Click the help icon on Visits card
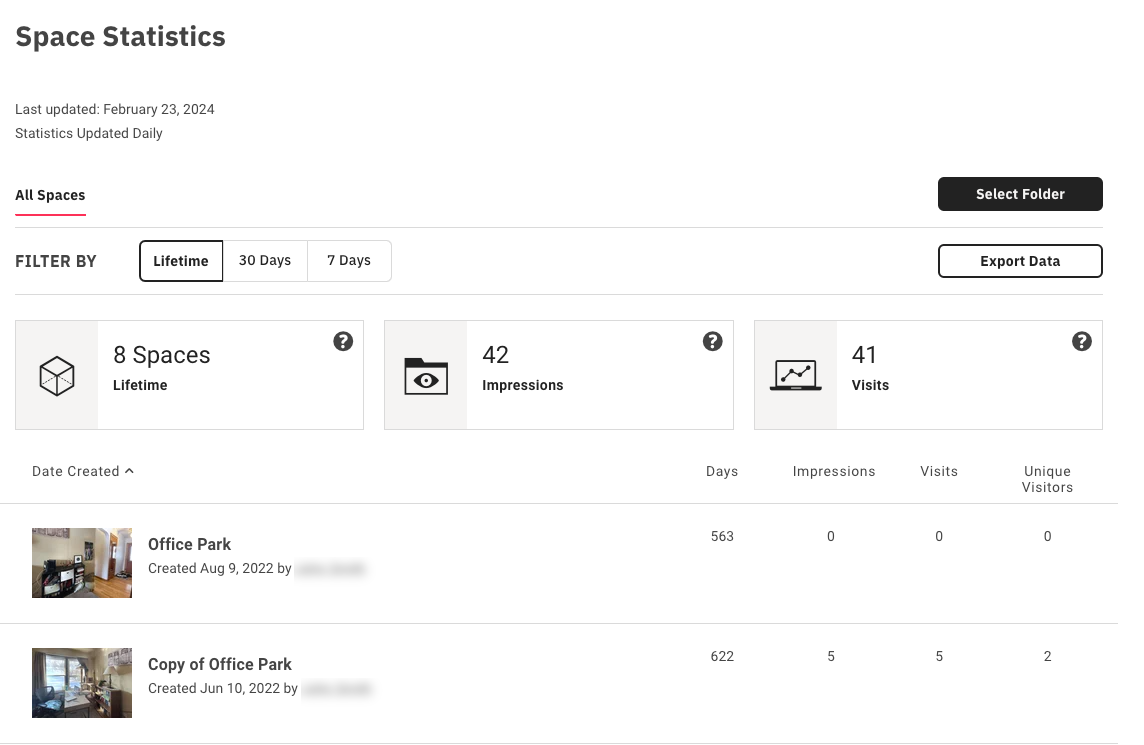Viewport: 1144px width, 745px height. (1081, 342)
